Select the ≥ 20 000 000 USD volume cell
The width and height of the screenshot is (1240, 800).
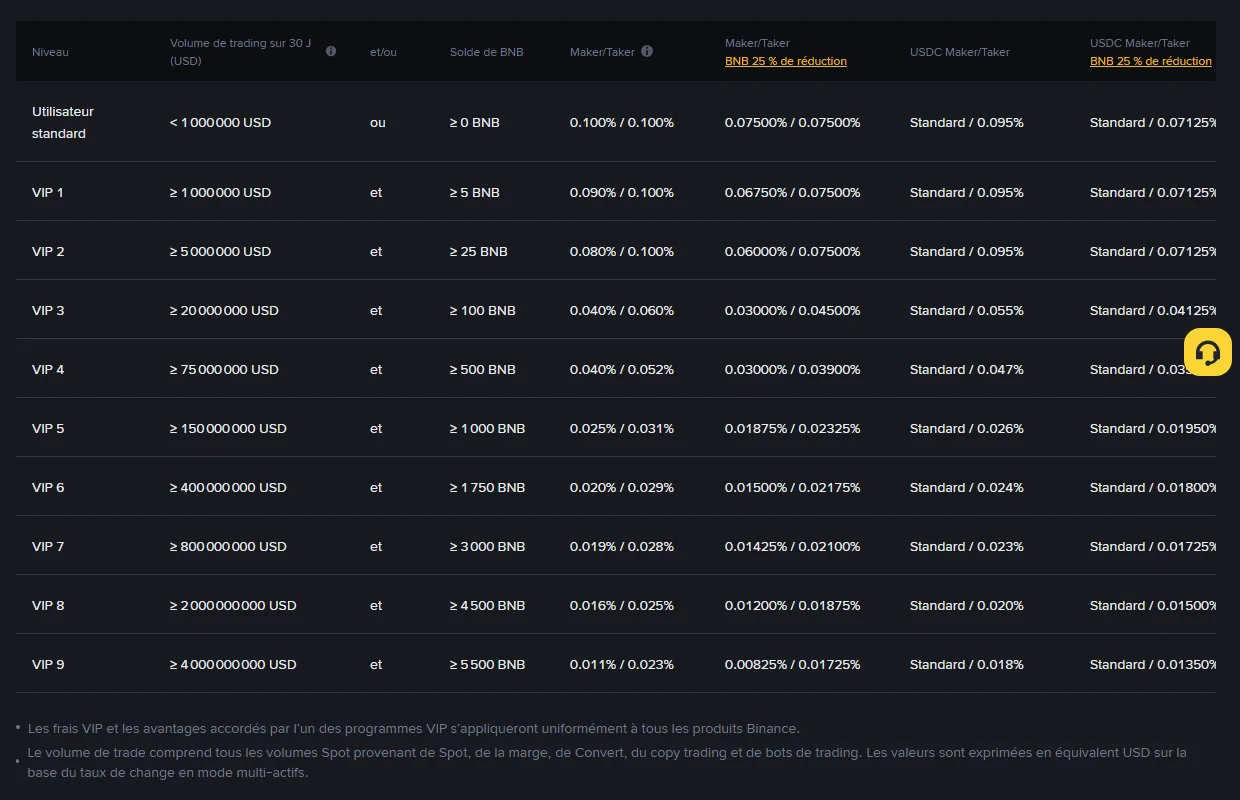(x=224, y=310)
